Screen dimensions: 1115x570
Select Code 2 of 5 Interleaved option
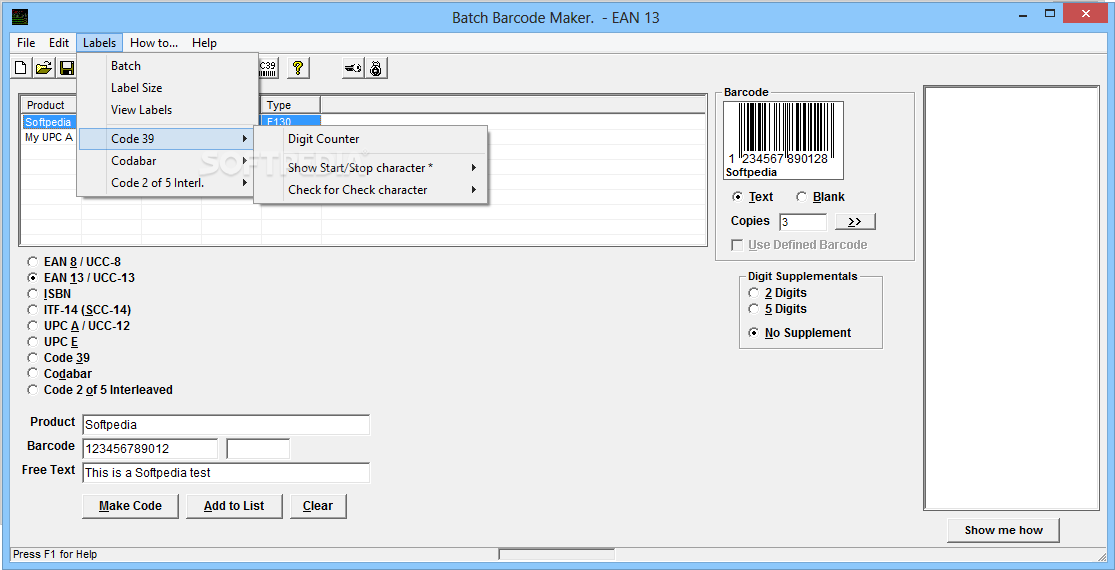pyautogui.click(x=33, y=389)
